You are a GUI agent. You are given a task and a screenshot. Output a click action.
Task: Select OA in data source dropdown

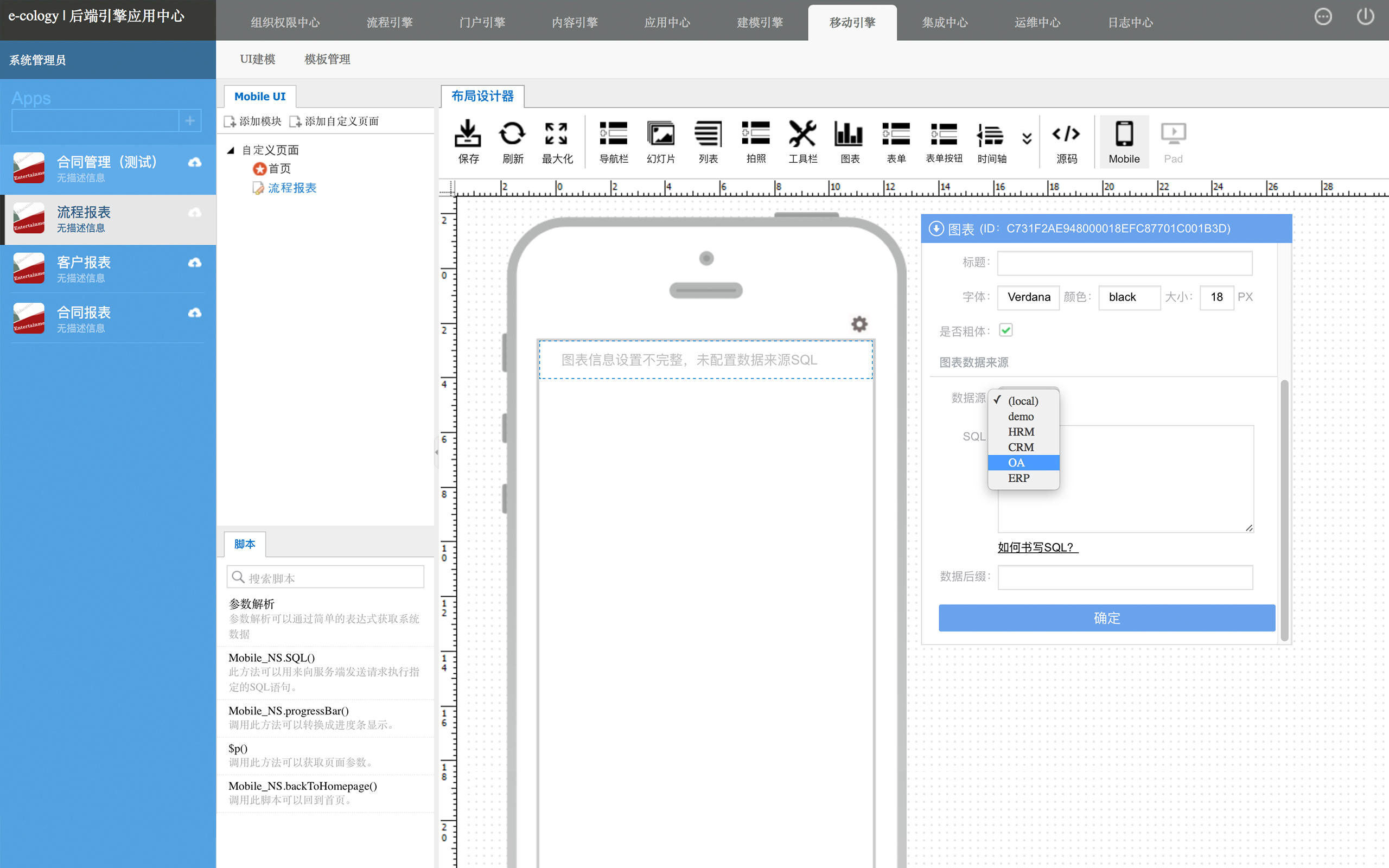coord(1023,463)
